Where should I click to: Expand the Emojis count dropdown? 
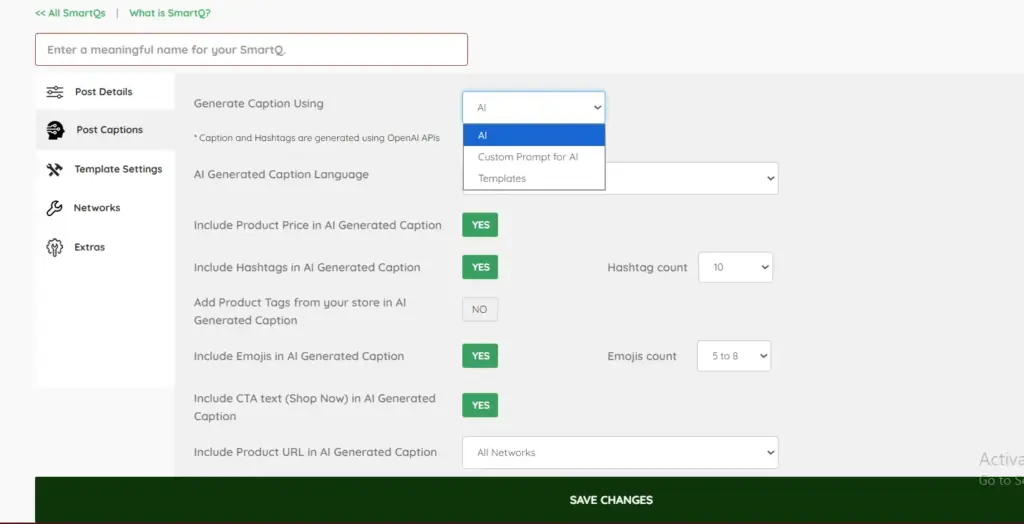[733, 356]
